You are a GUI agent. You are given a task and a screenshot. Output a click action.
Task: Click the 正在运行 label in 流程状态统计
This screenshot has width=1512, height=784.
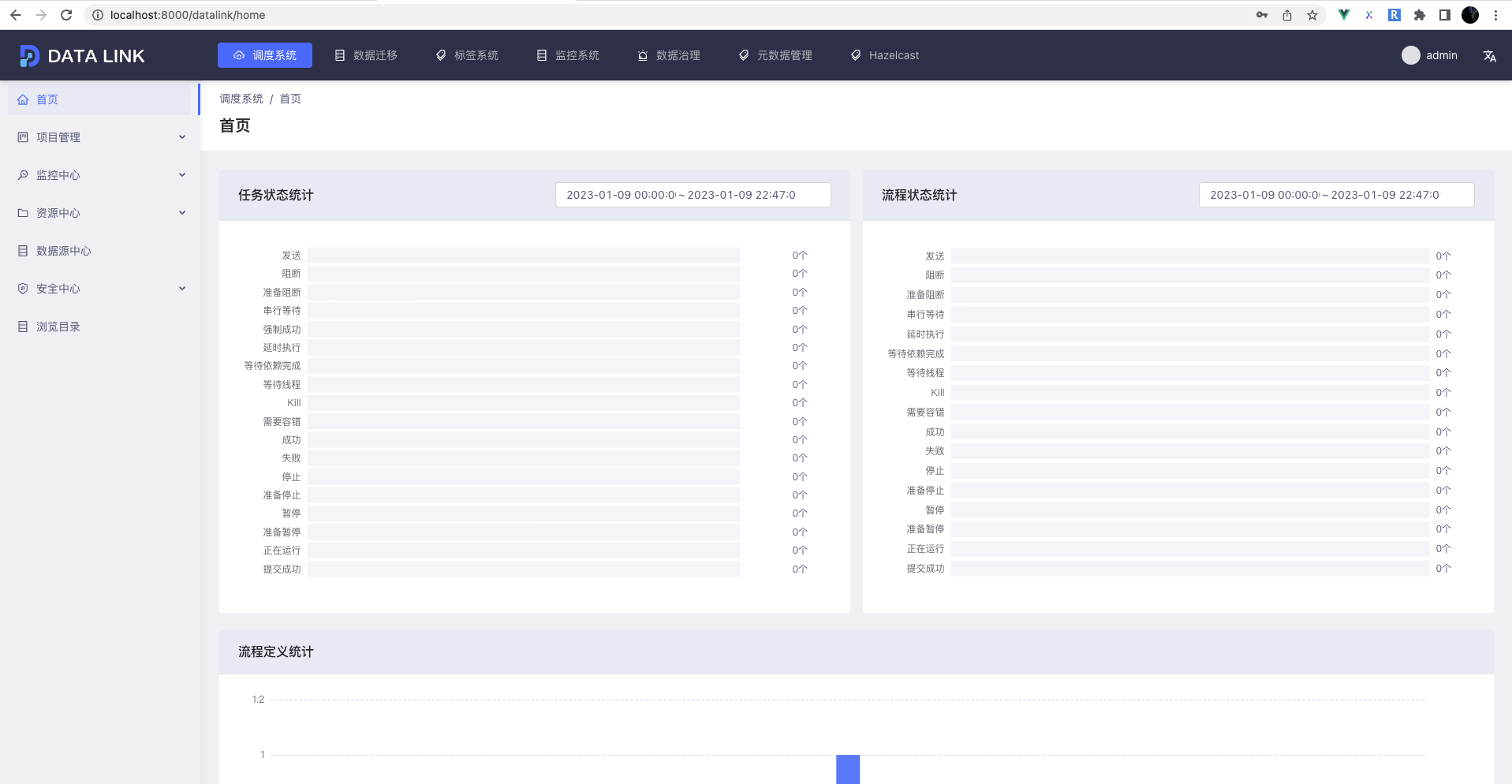[x=925, y=549]
